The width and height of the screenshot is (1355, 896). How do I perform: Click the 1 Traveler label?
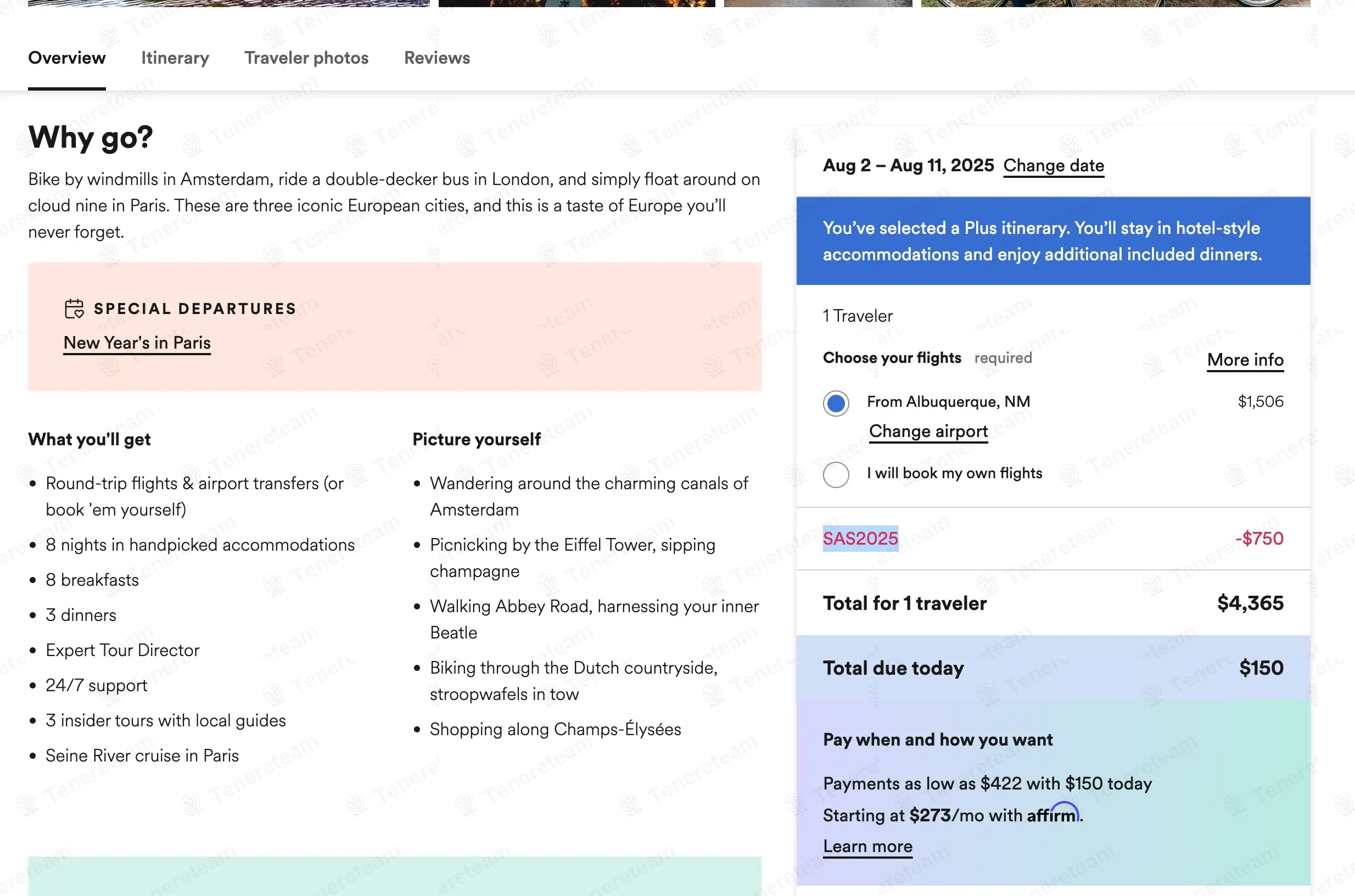coord(857,316)
